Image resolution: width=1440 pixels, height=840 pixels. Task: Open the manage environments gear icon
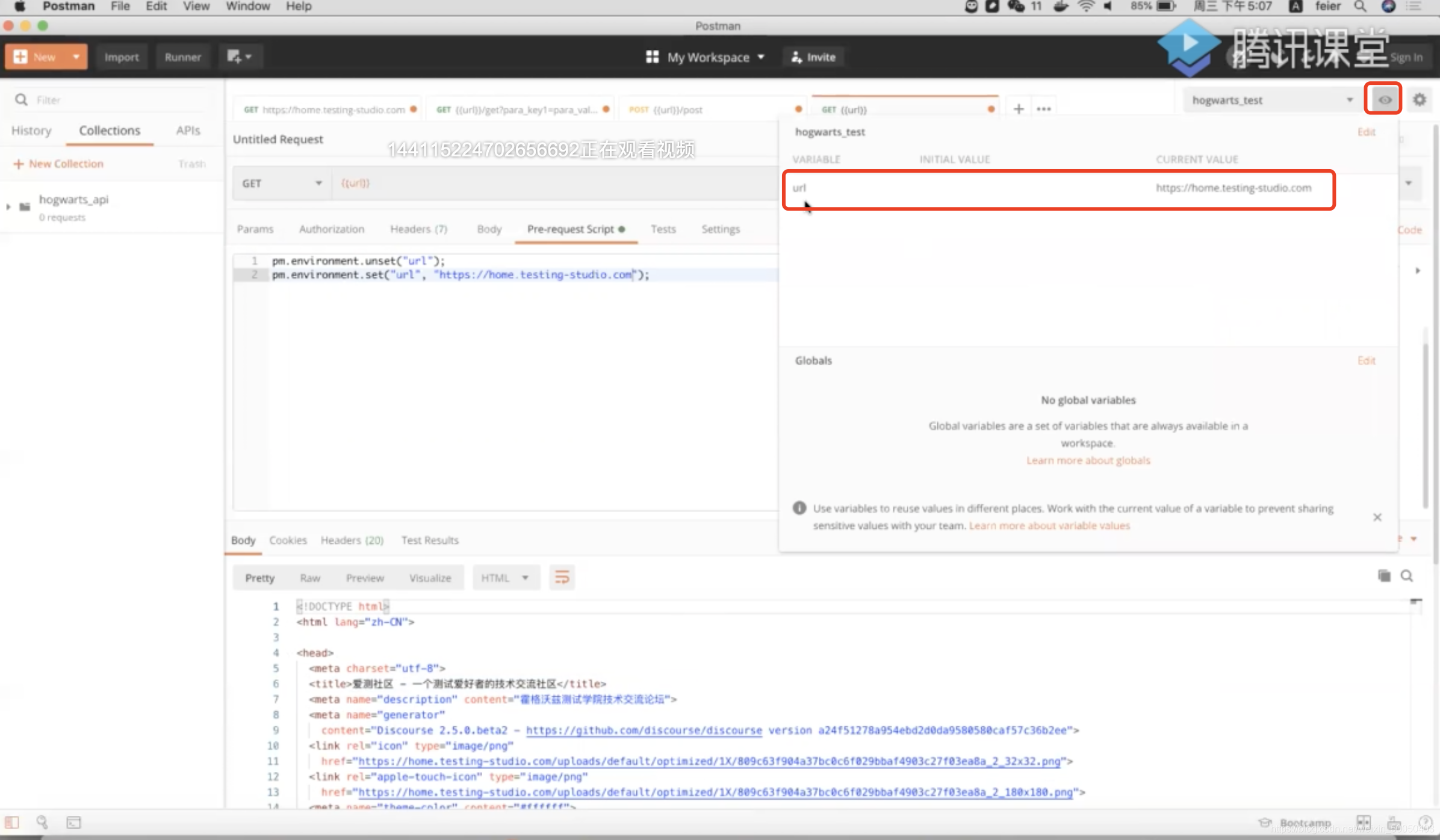[x=1420, y=99]
